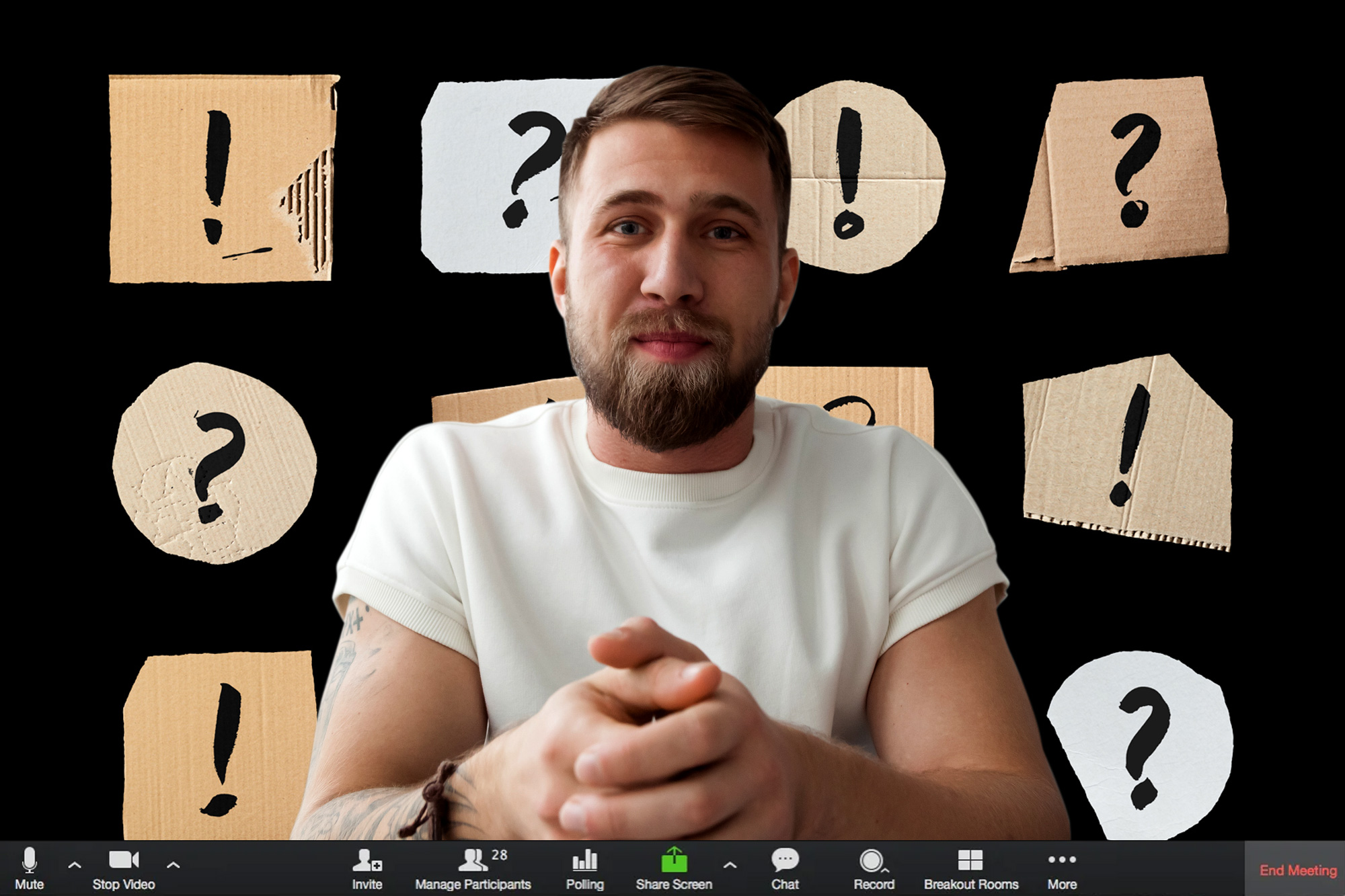Open video options chevron beside Stop Video

173,866
